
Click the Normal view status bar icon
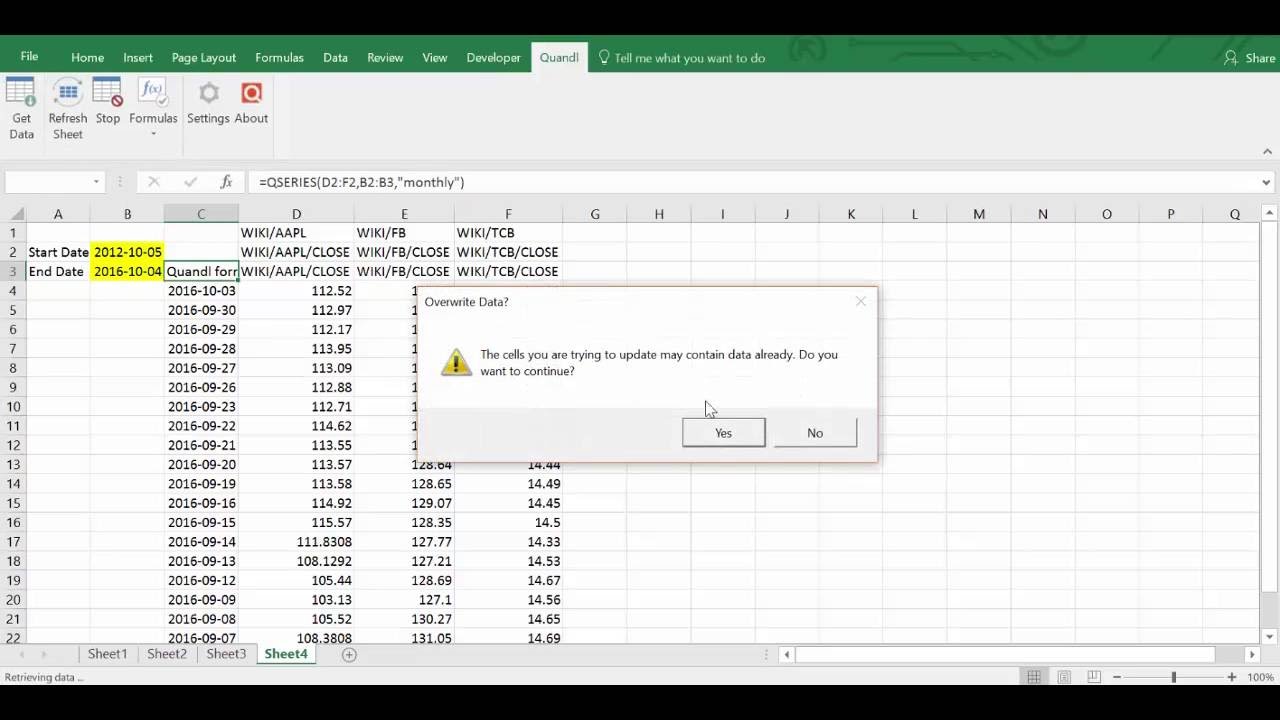[x=1034, y=677]
